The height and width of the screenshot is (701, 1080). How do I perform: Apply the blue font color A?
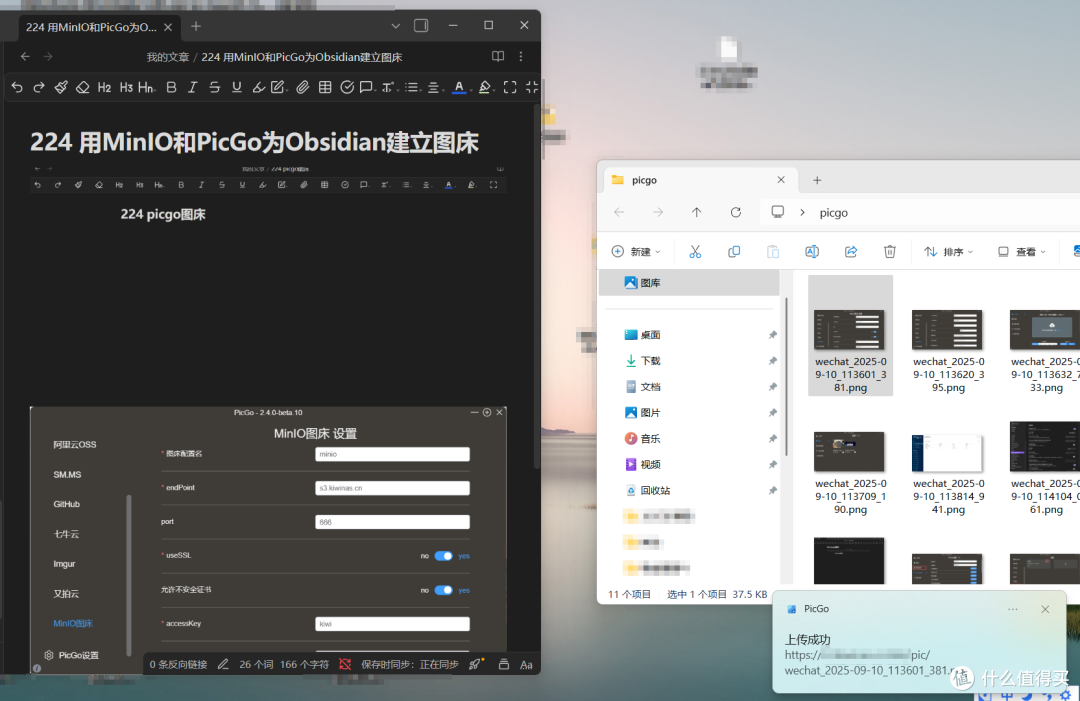coord(459,87)
